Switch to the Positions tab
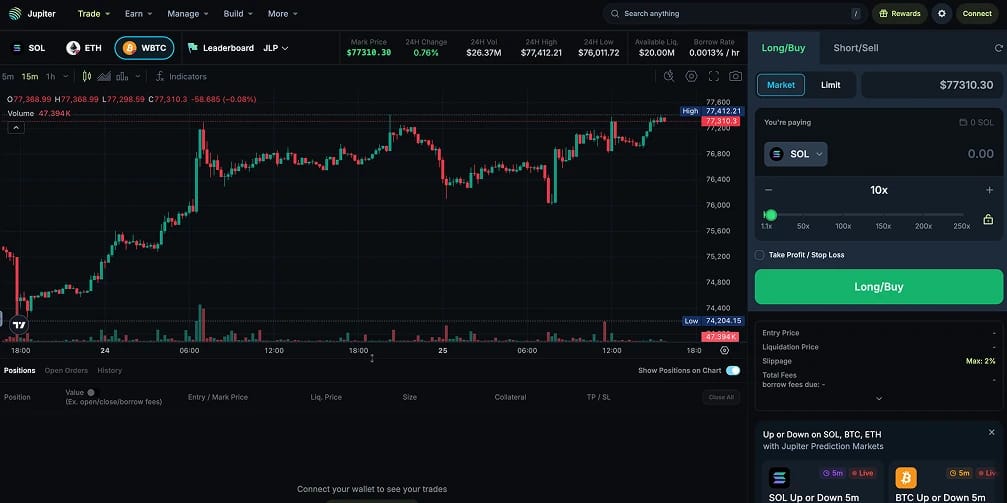The image size is (1007, 503). (x=19, y=371)
